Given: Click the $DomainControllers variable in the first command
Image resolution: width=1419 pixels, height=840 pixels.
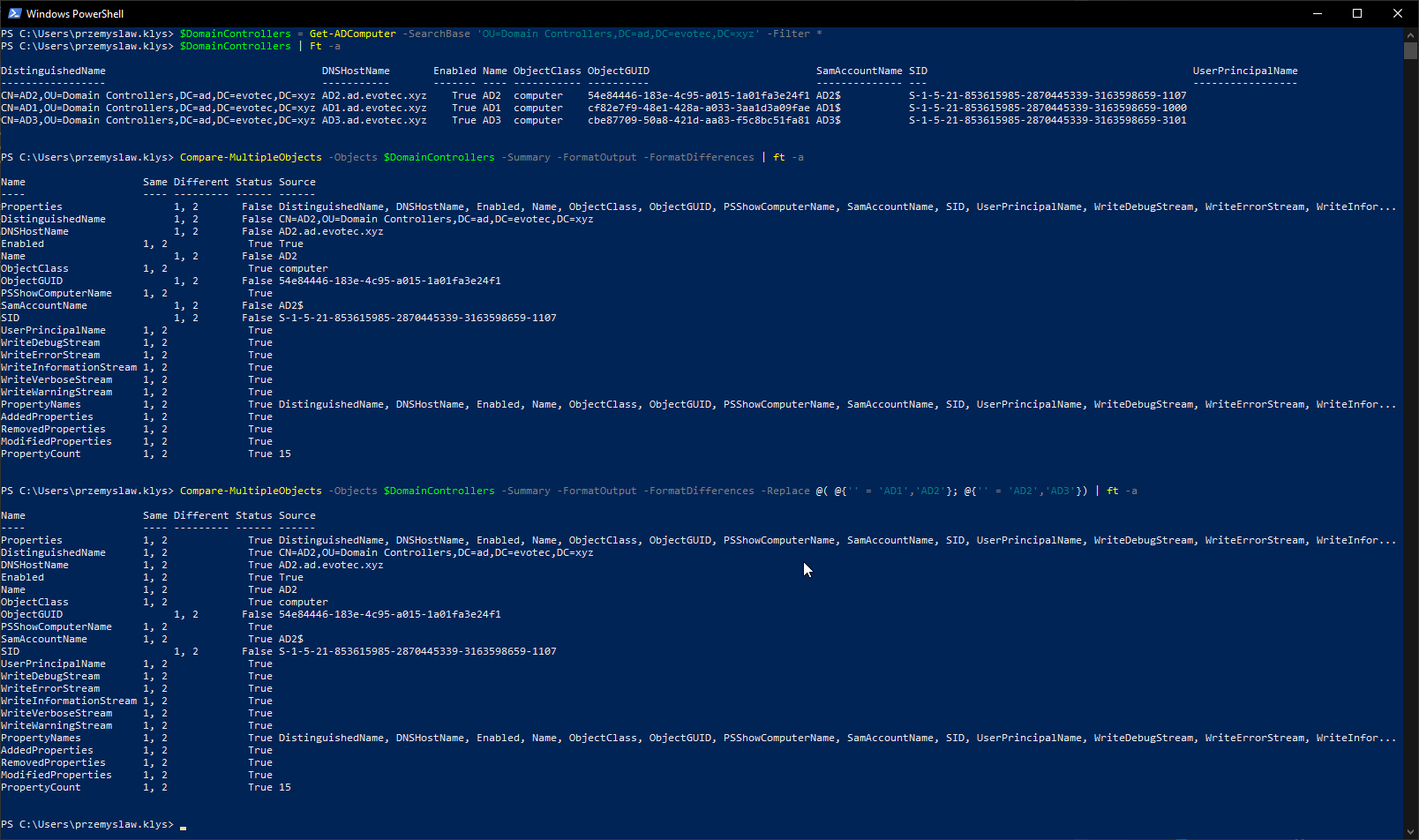Looking at the screenshot, I should tap(234, 34).
